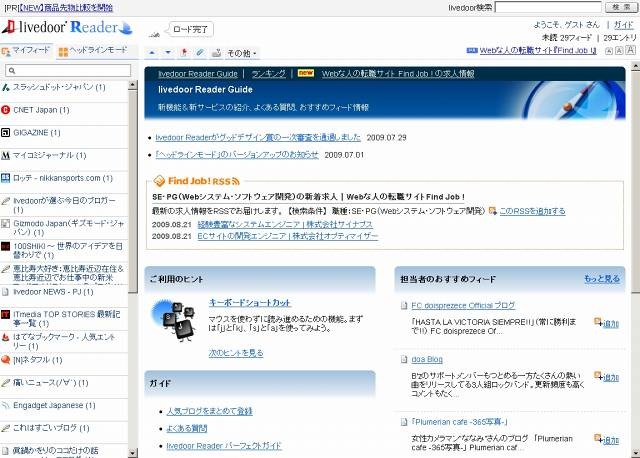640x458 pixels.
Task: Open the 経験豊富なシステムエンジニア job link
Action: pos(285,225)
